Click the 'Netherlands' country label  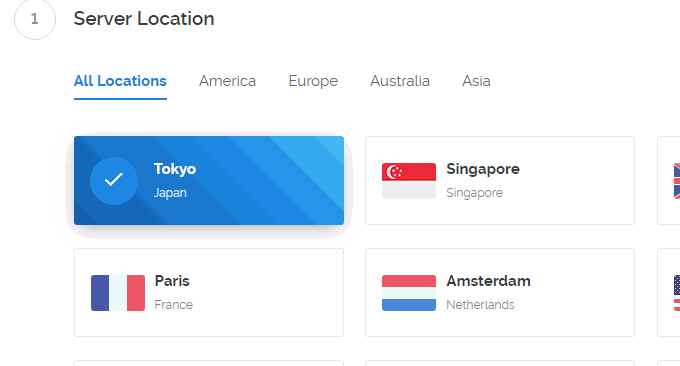[x=481, y=304]
